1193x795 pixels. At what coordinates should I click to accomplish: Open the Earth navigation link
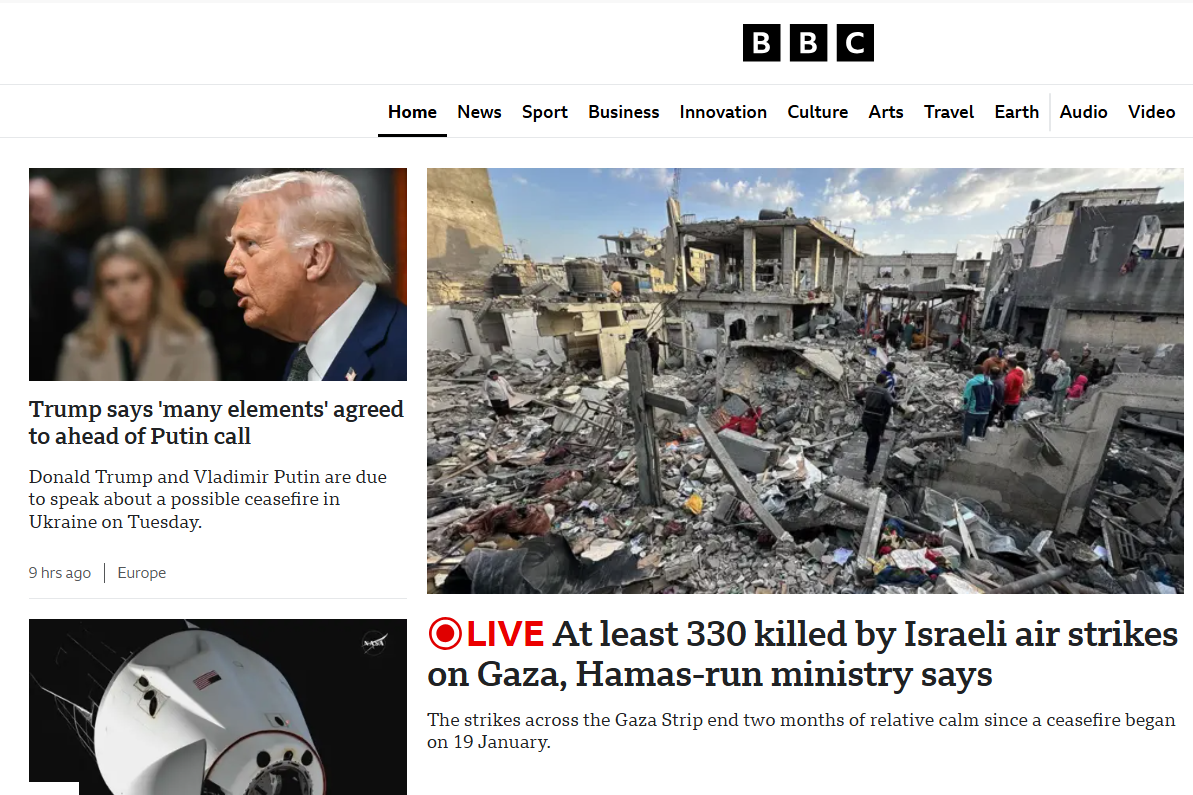(x=1016, y=112)
